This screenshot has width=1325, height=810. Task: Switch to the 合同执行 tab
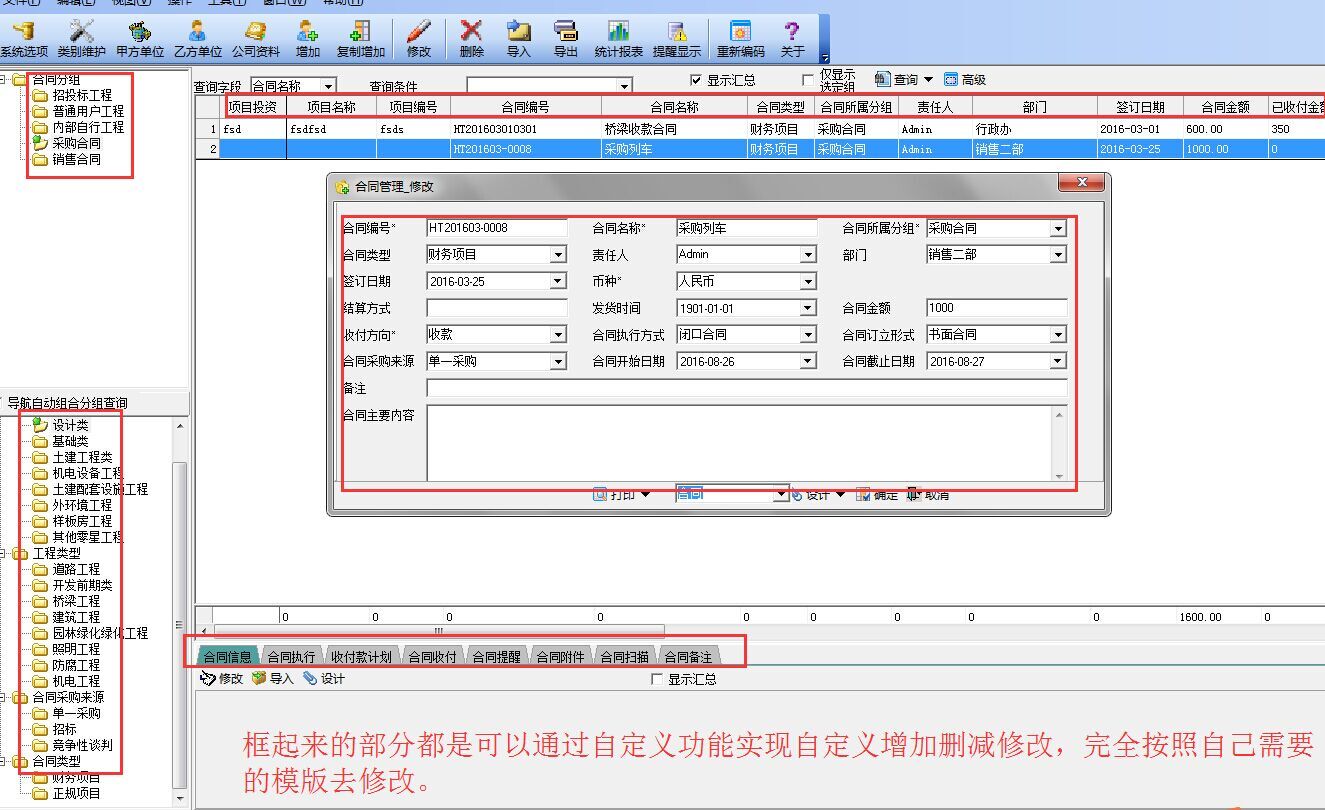click(291, 656)
